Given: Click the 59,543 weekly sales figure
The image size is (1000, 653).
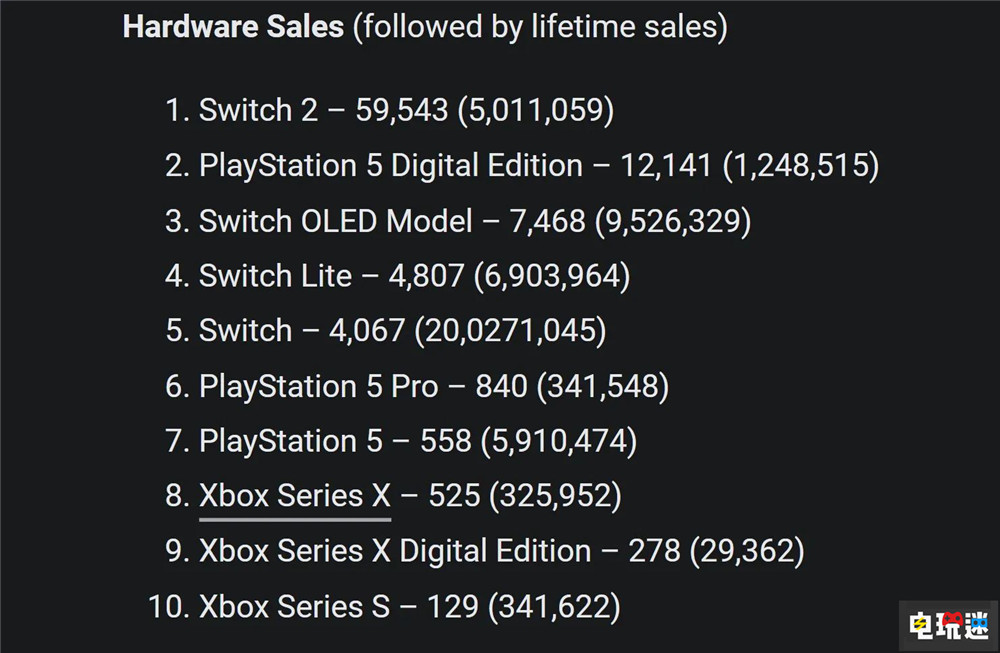Looking at the screenshot, I should [402, 110].
